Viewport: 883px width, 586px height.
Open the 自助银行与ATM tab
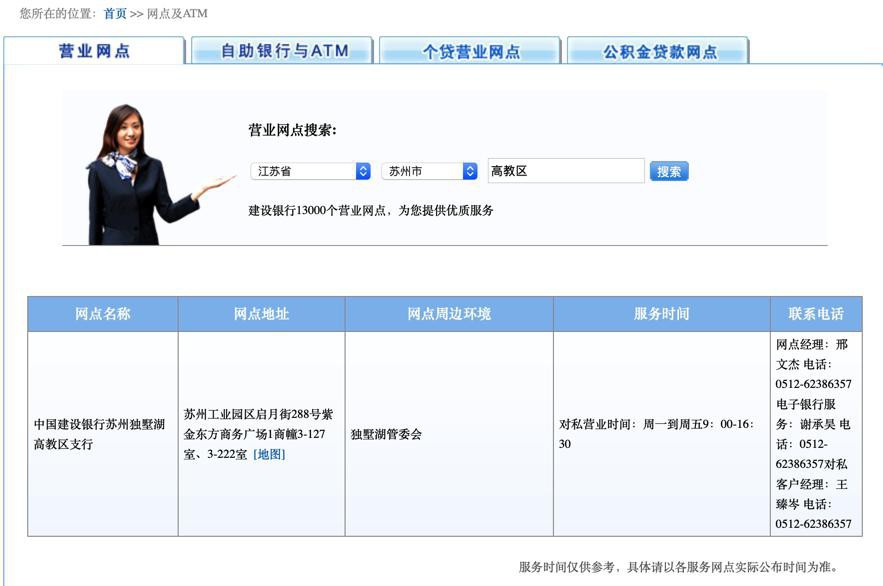coord(282,51)
